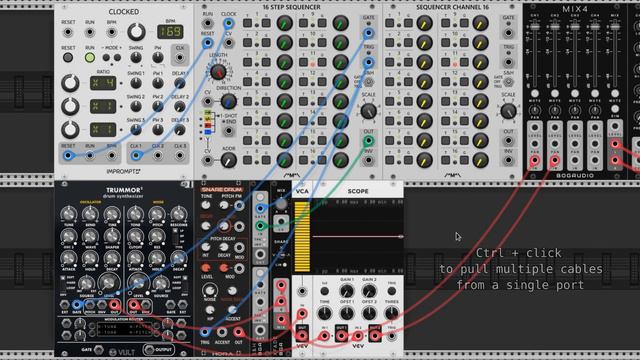Flip the S&H switch on Sequencer Channel 16
640x360 pixels.
(x=508, y=82)
